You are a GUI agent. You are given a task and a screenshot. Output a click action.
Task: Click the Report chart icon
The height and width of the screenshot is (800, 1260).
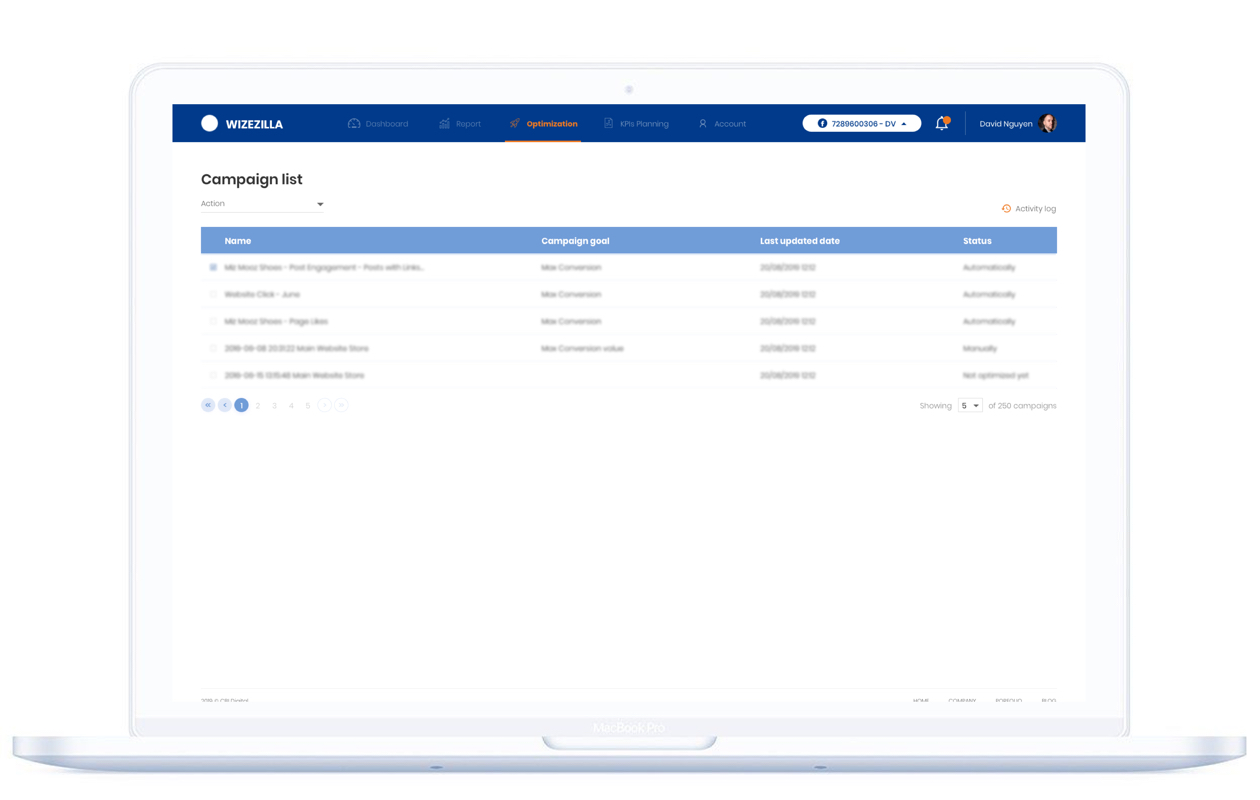point(445,124)
